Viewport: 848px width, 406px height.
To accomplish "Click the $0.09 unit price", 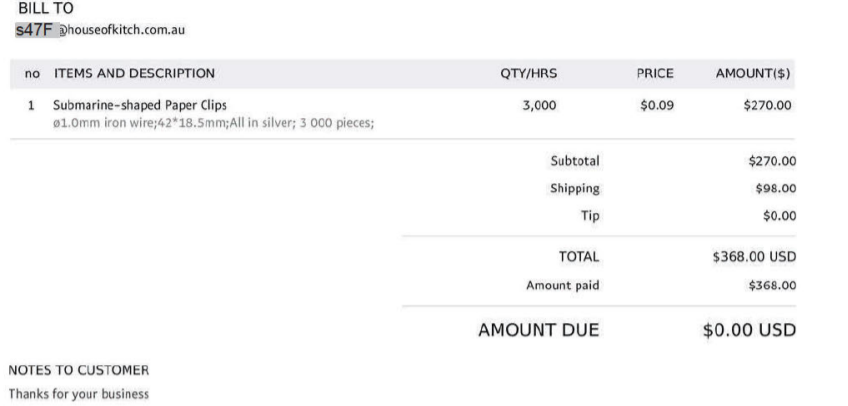I will [x=656, y=105].
